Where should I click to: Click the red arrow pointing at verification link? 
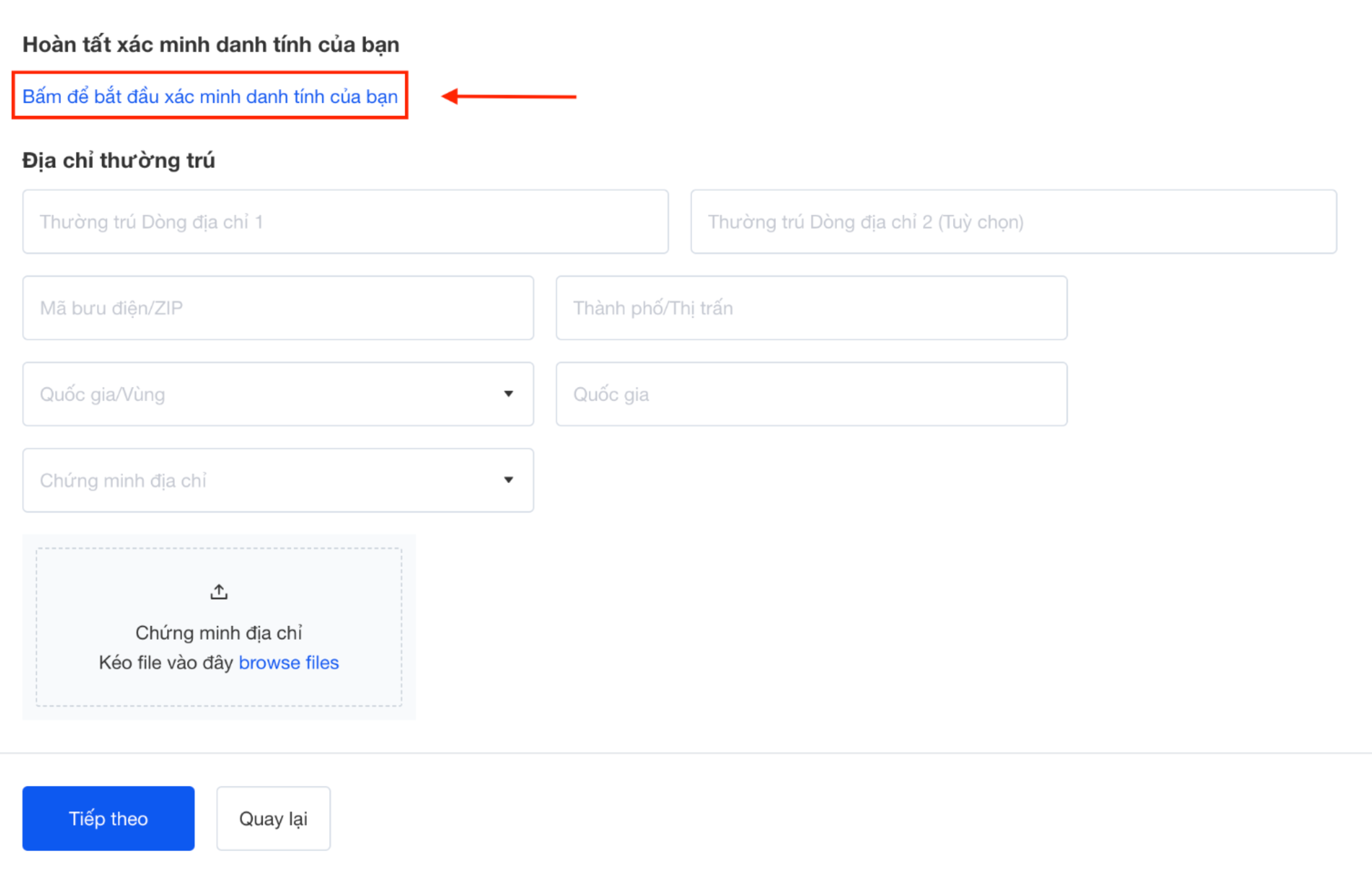tap(508, 97)
